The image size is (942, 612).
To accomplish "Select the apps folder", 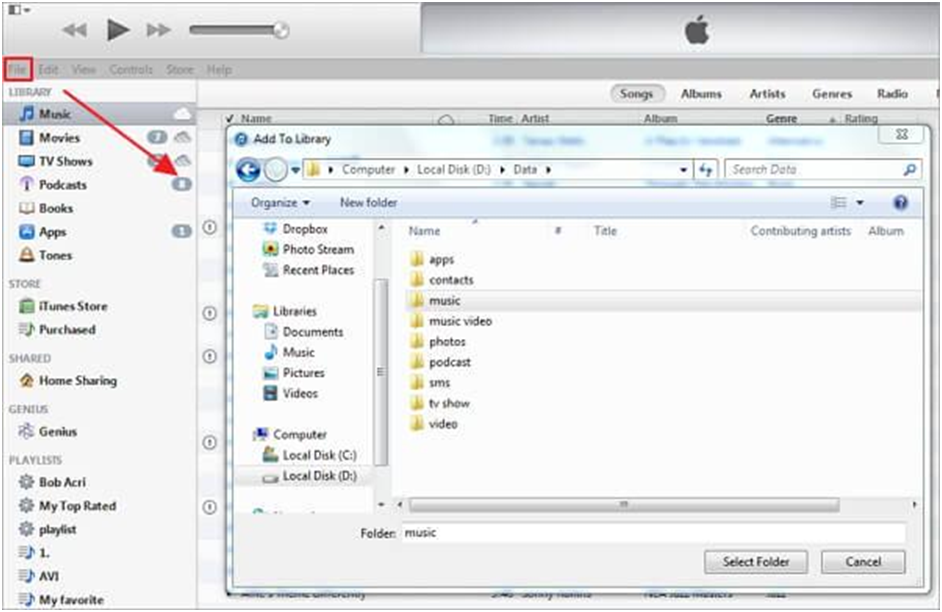I will [x=432, y=259].
